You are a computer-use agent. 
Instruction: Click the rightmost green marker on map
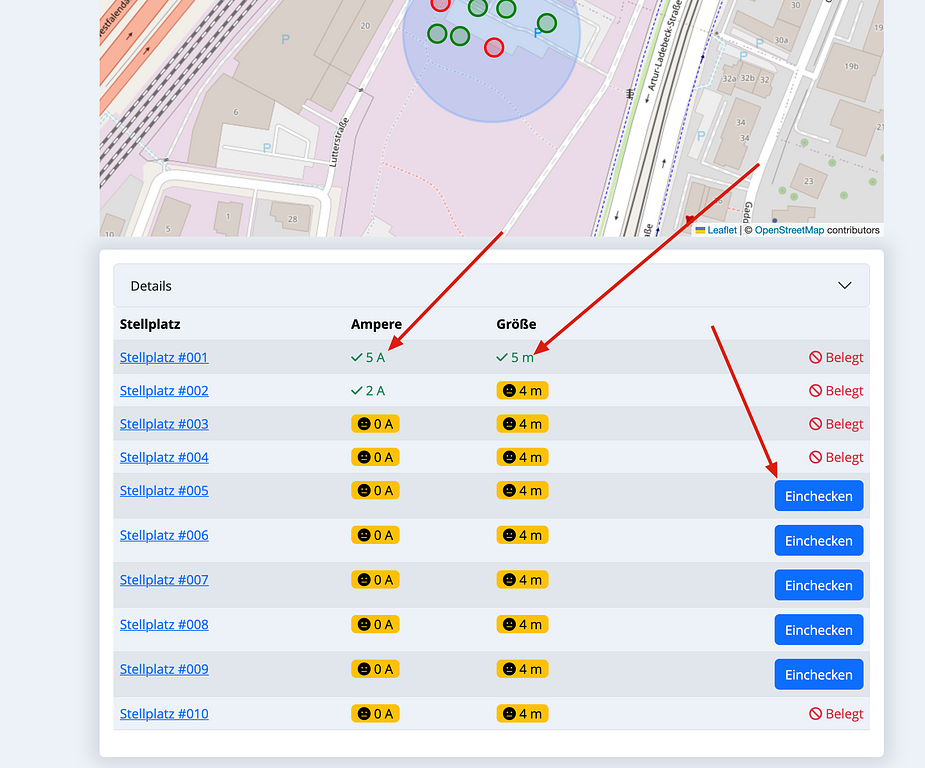point(546,23)
